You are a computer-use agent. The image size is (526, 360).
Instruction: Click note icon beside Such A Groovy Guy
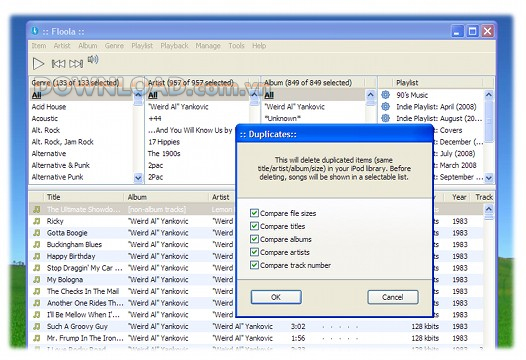tap(37, 326)
